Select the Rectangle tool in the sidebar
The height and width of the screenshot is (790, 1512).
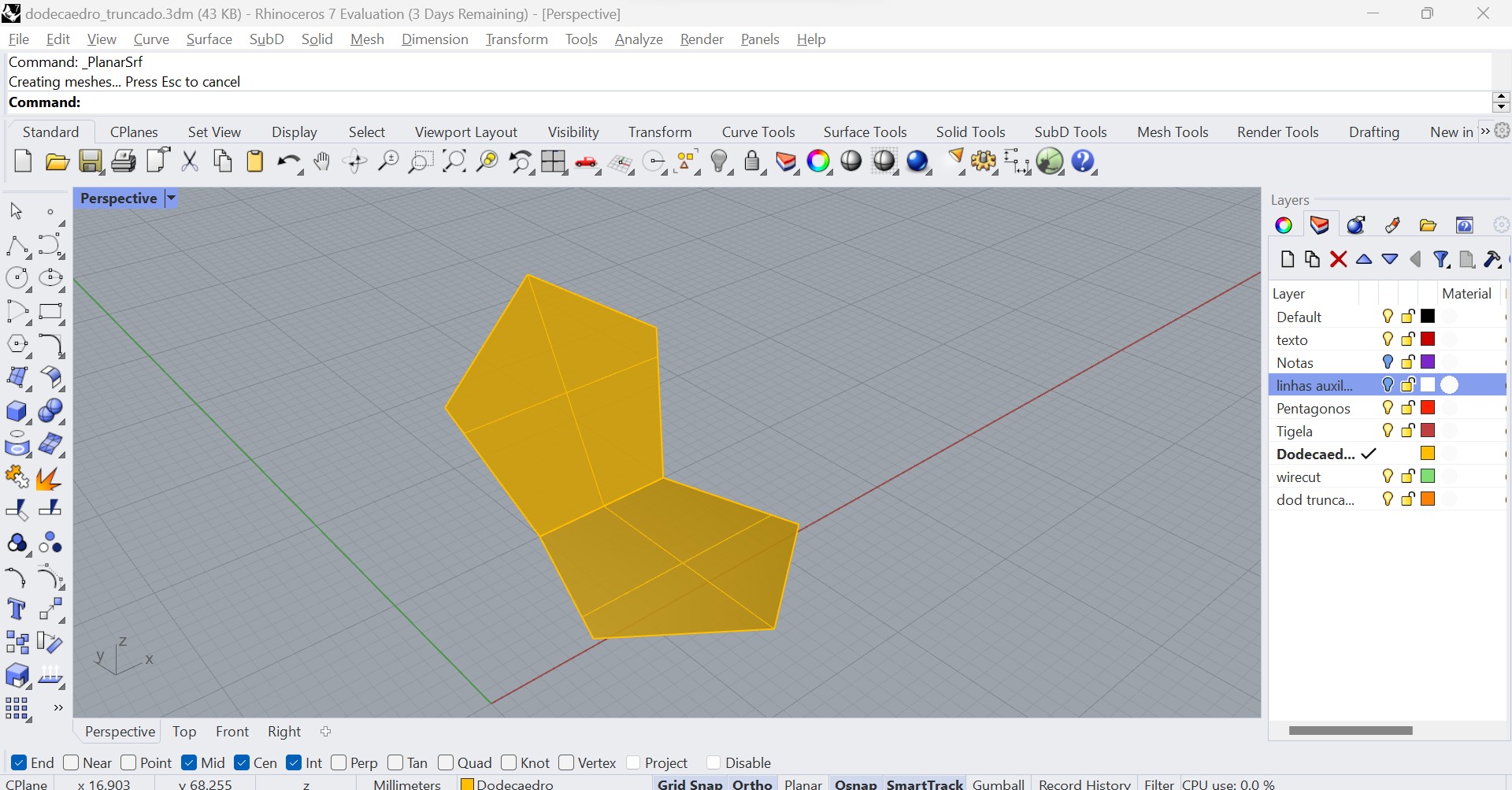[50, 312]
